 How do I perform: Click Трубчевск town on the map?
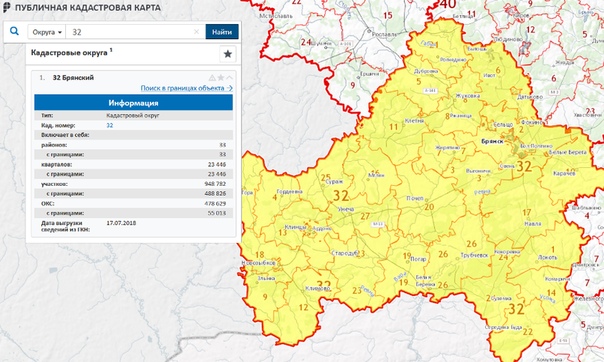click(x=475, y=255)
